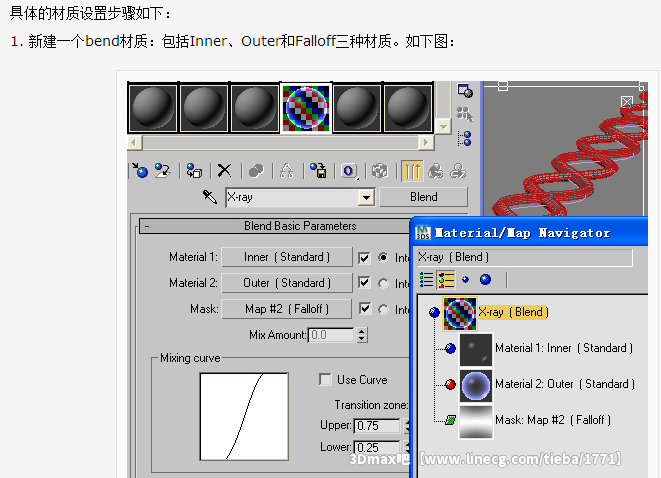The width and height of the screenshot is (661, 478).
Task: Click the Lower transition zone field
Action: (377, 447)
